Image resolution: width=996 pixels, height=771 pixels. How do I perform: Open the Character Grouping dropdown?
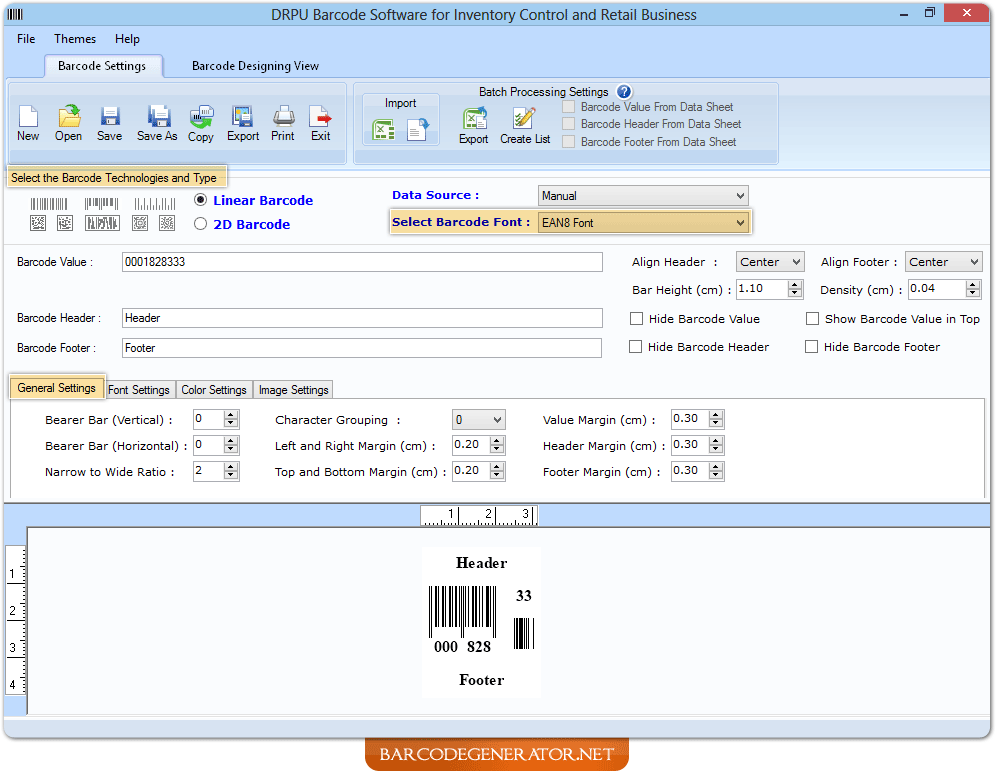coord(479,419)
